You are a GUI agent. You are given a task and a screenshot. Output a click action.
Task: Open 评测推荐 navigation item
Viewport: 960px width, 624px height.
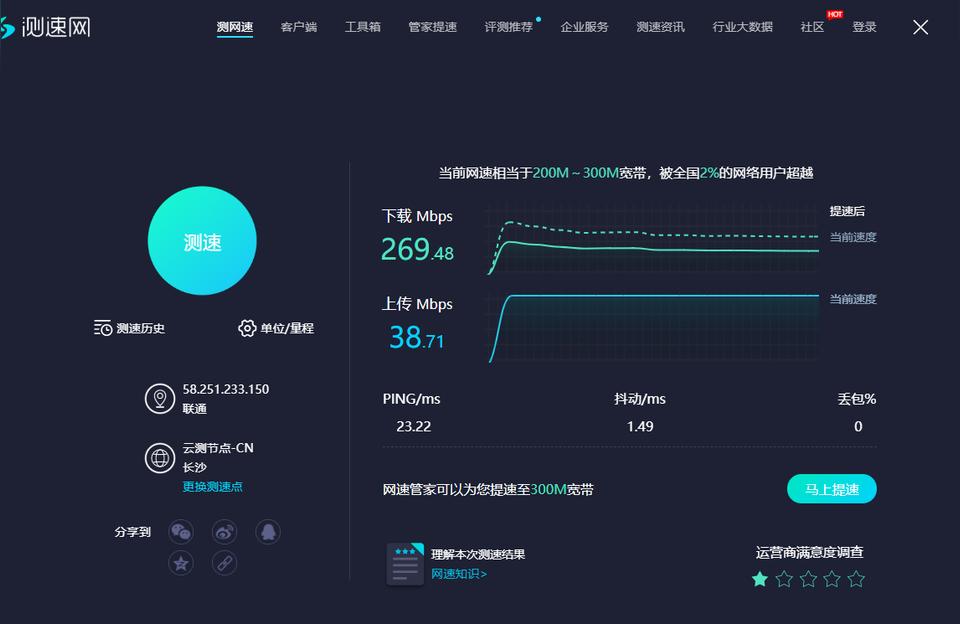click(x=509, y=27)
